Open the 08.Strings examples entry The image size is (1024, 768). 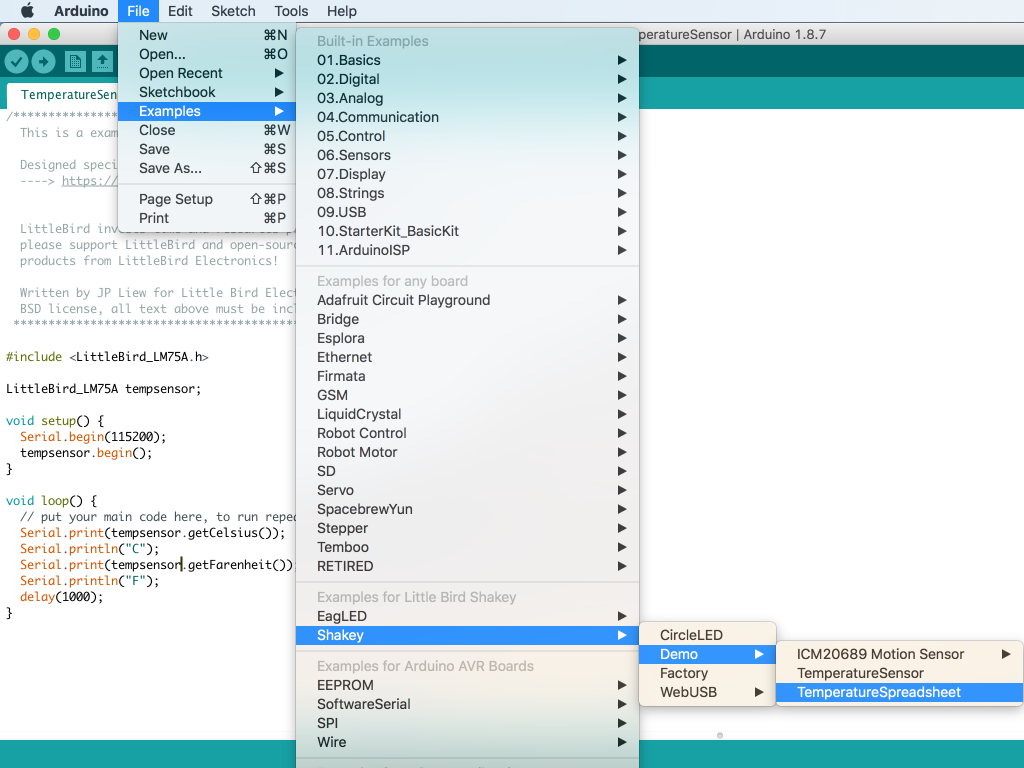468,193
